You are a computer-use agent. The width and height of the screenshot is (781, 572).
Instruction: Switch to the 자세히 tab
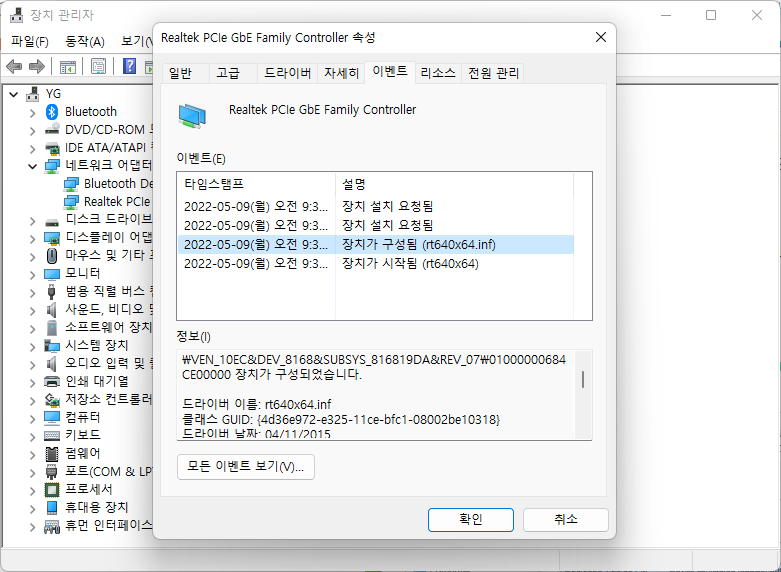click(x=341, y=73)
